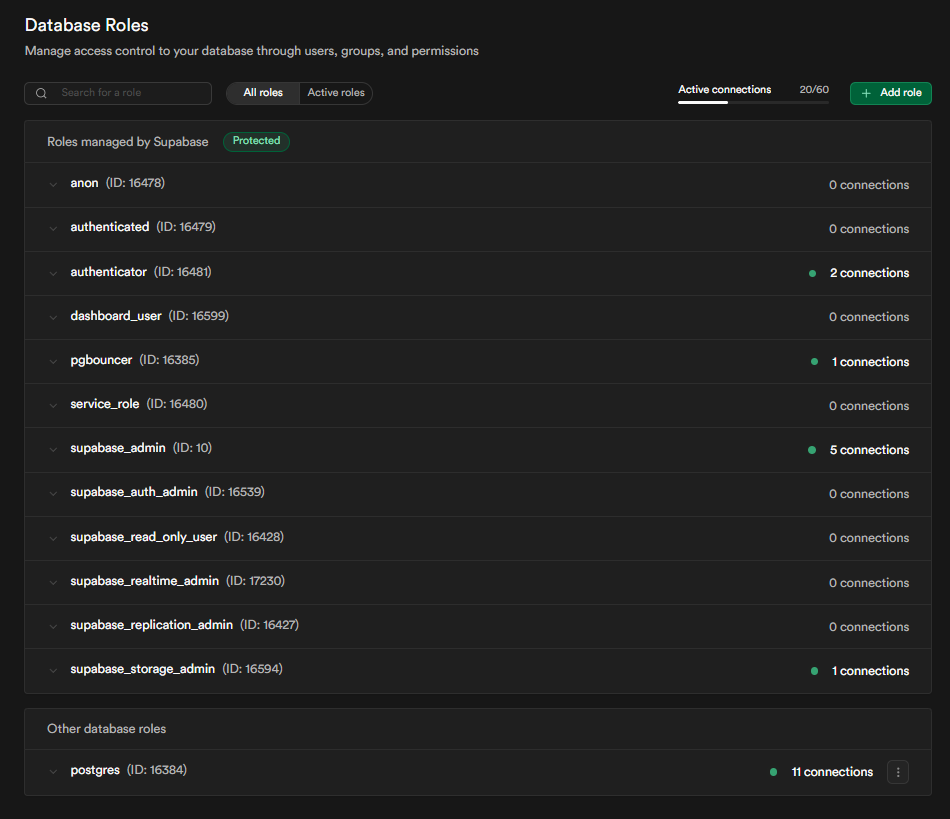Expand the anon role row
950x819 pixels.
pyautogui.click(x=53, y=184)
